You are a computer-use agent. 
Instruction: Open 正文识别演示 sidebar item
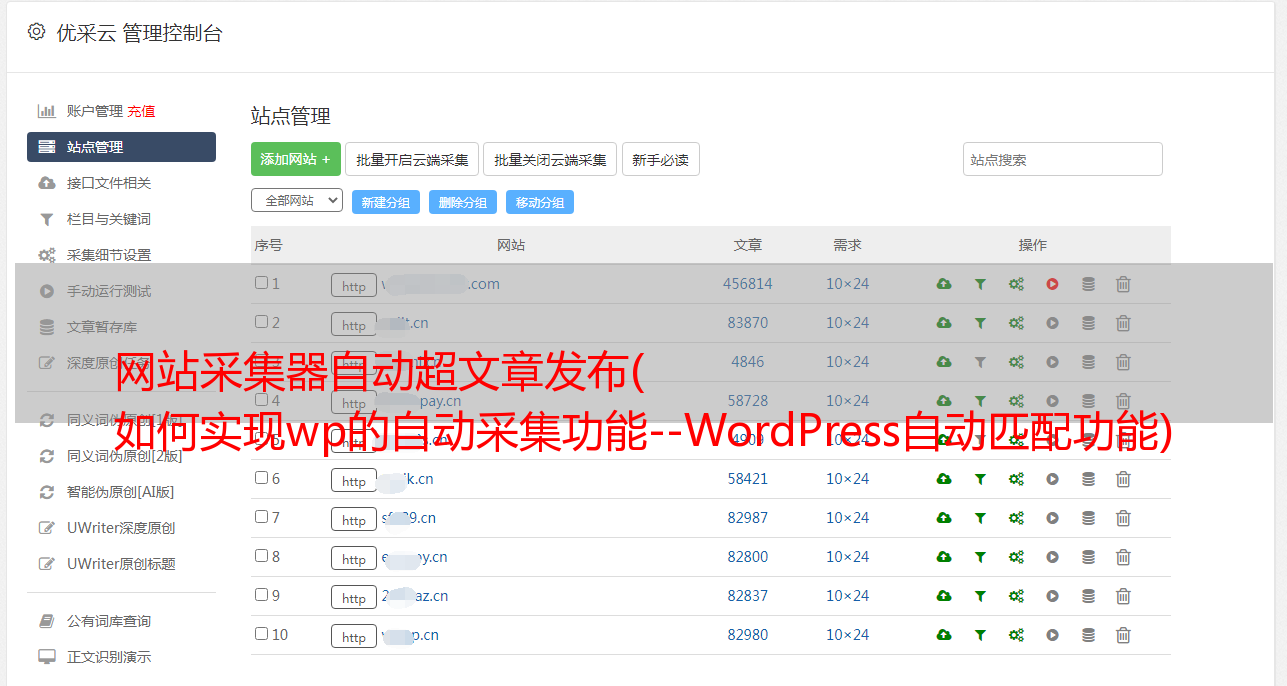click(x=109, y=657)
